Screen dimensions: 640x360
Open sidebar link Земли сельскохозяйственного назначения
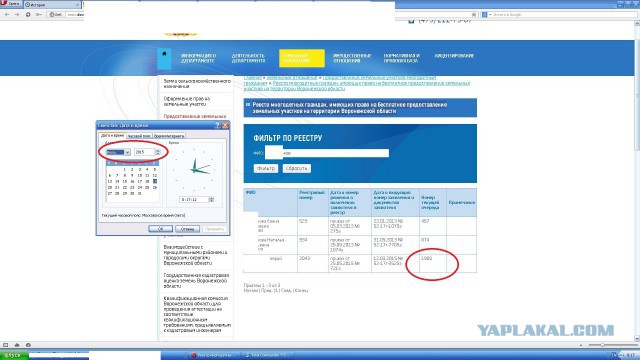(x=197, y=84)
